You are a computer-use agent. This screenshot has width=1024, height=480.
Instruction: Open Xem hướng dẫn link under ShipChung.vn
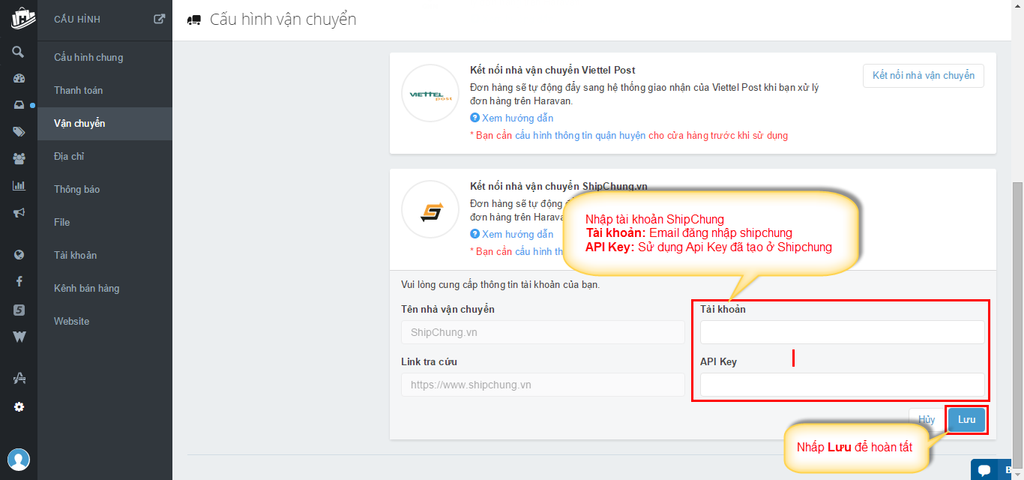pyautogui.click(x=512, y=234)
